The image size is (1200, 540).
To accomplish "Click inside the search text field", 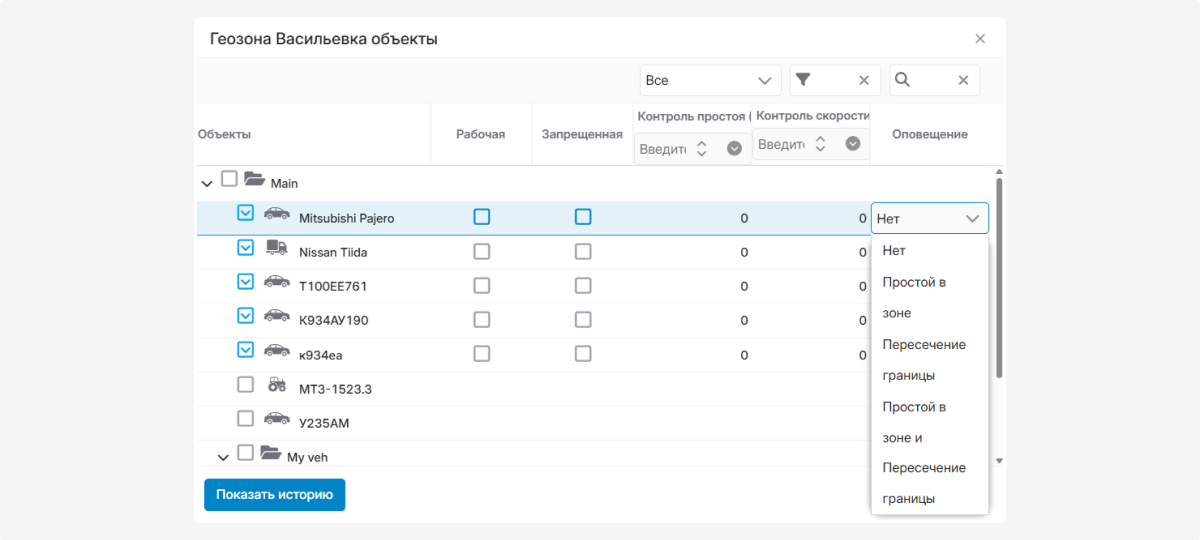I will click(x=934, y=80).
